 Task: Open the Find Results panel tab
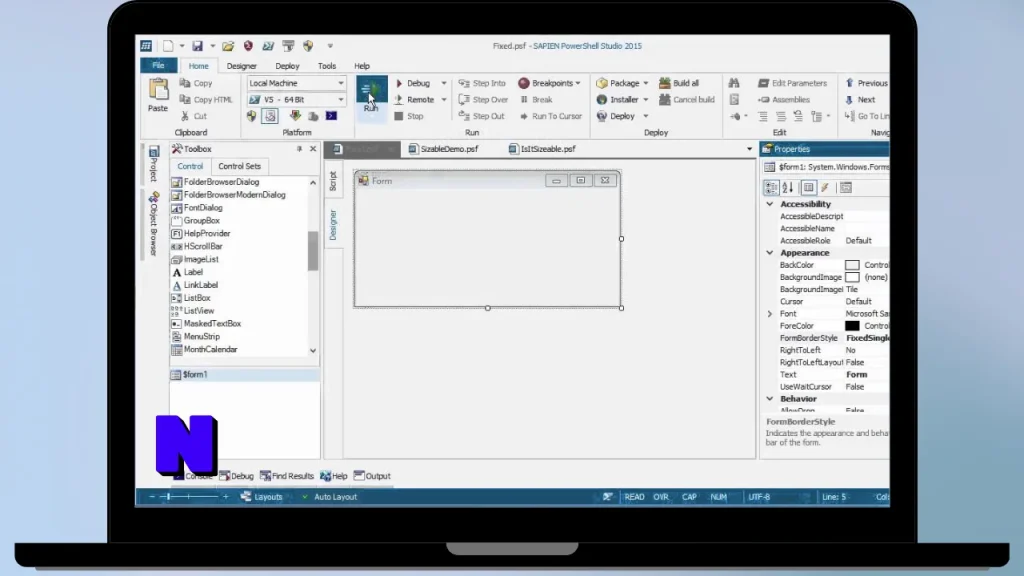(287, 476)
